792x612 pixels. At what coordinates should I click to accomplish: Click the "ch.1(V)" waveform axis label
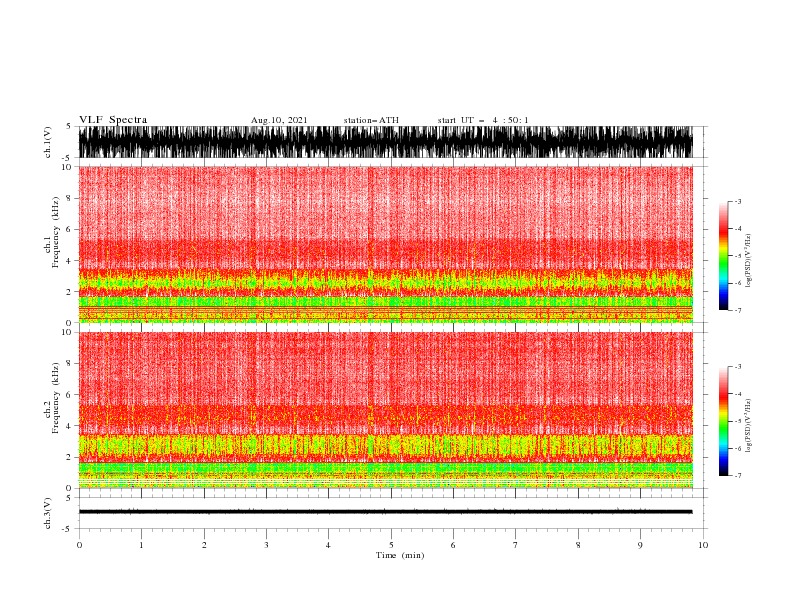click(x=48, y=142)
